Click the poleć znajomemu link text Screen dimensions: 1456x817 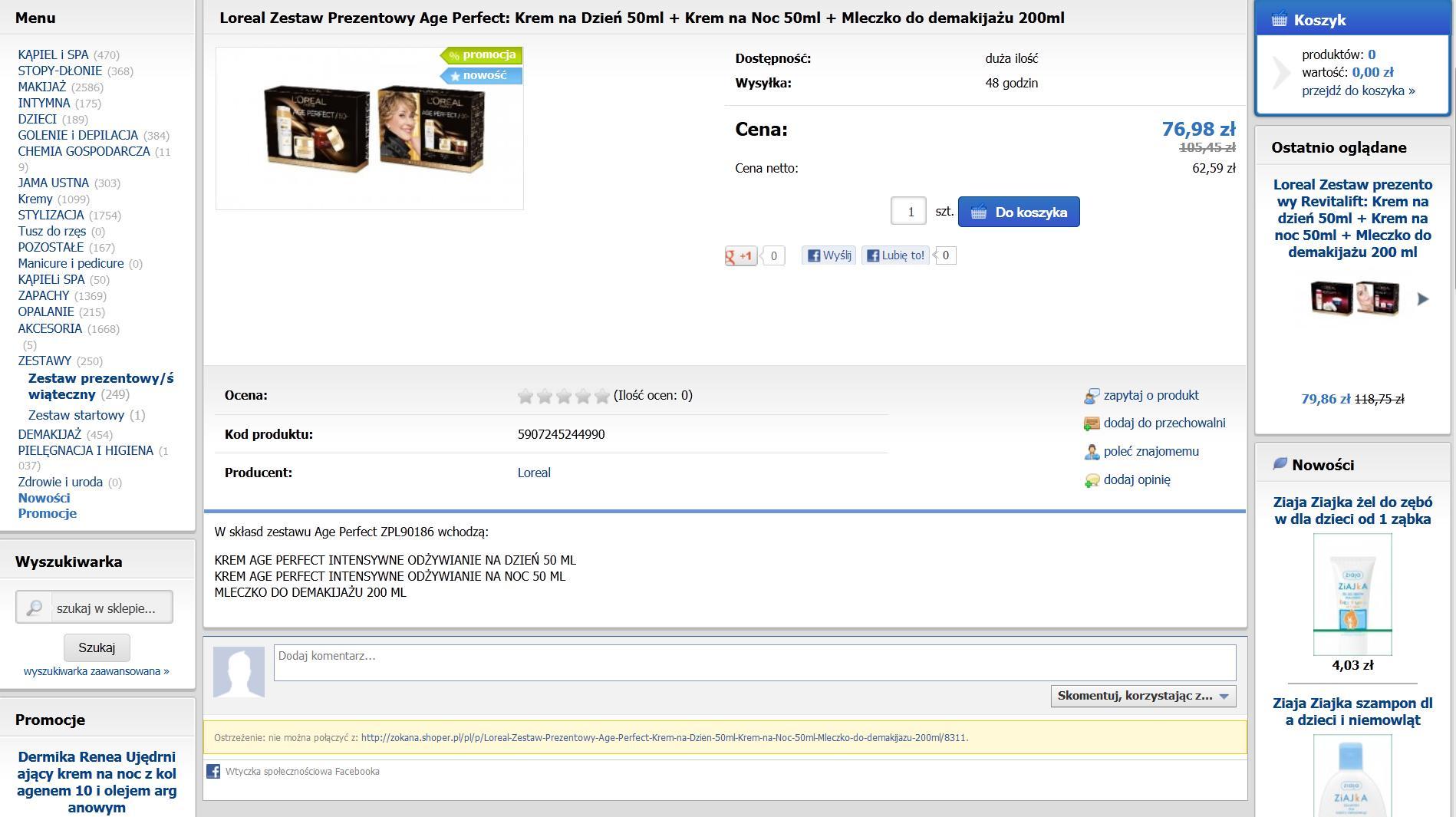[x=1151, y=451]
